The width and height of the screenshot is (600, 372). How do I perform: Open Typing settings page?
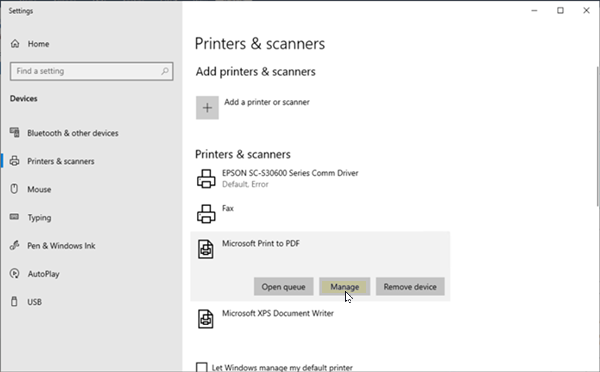[x=39, y=217]
